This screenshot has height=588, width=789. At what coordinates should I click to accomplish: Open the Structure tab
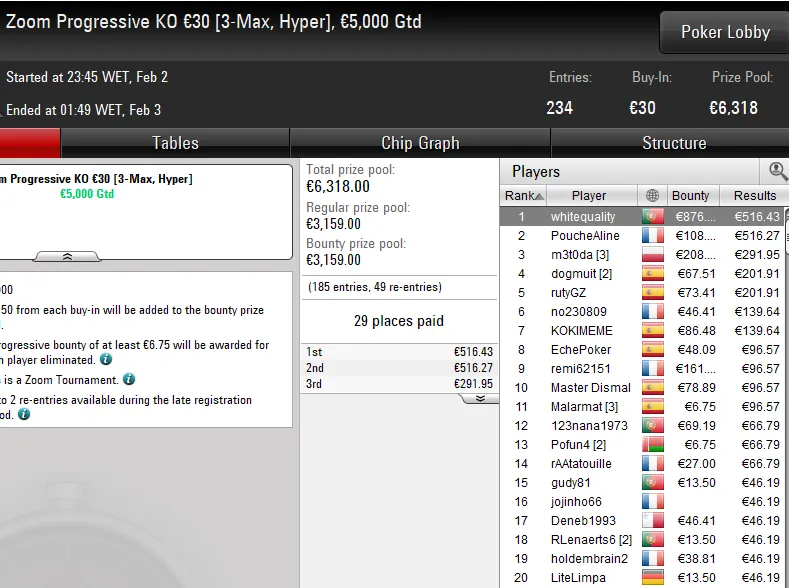tap(674, 143)
